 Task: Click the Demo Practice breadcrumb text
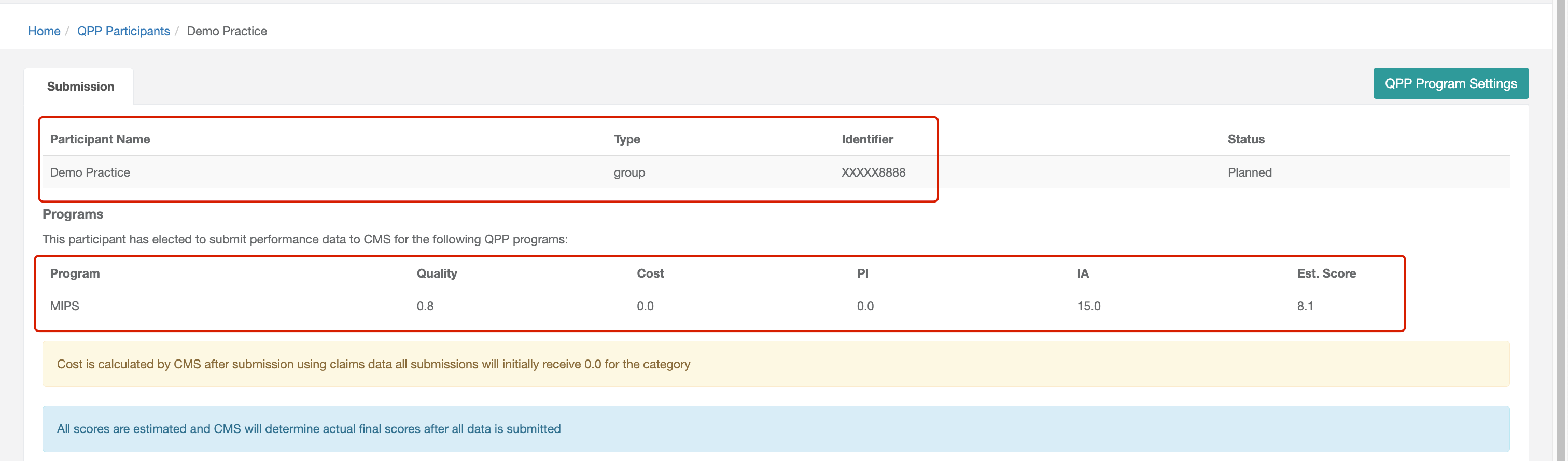pos(227,31)
